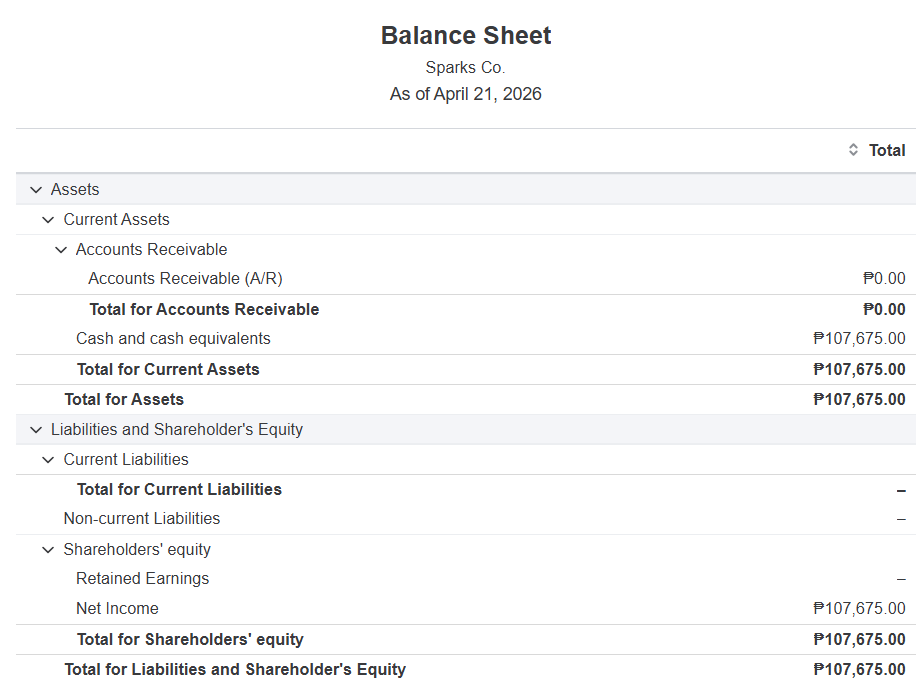Image resolution: width=923 pixels, height=683 pixels.
Task: Click the Retained Earnings dash value
Action: tap(901, 580)
